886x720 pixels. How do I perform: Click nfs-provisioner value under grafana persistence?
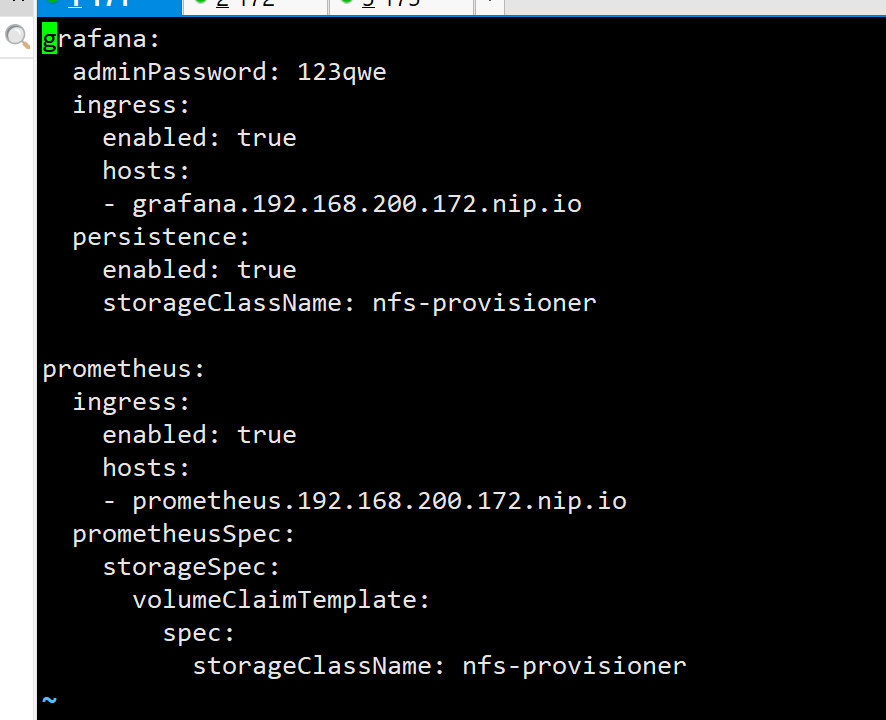(484, 303)
